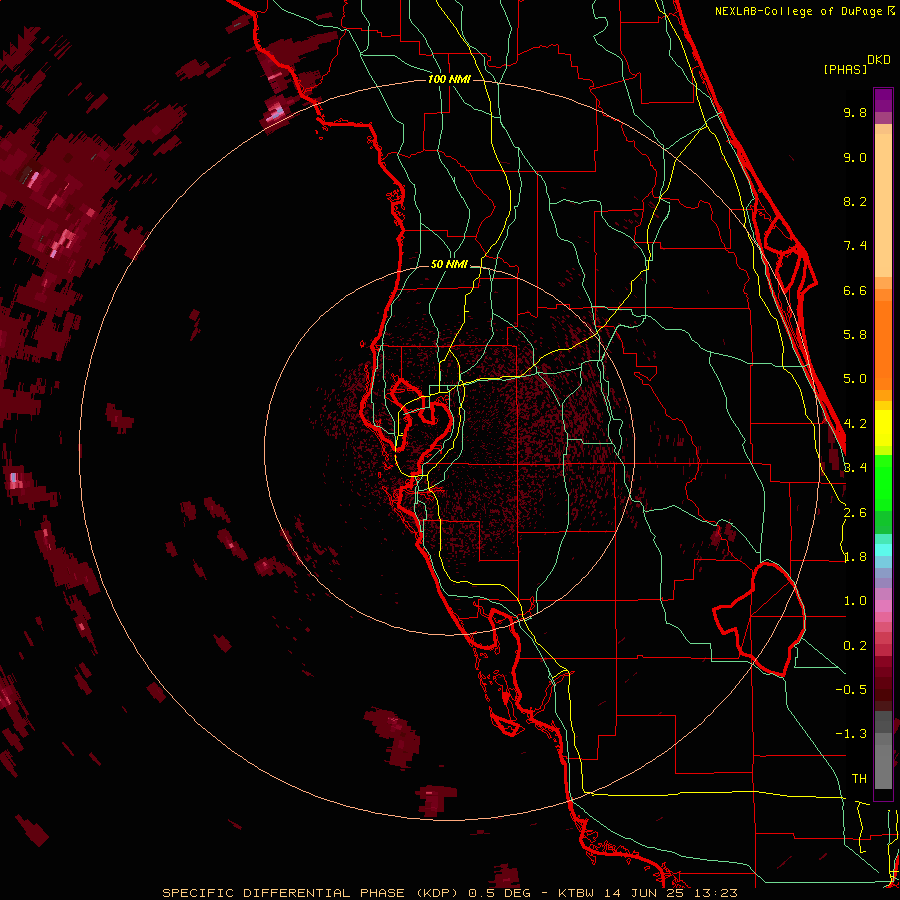Select the 9.0 value on the scale
This screenshot has height=900, width=900.
click(x=855, y=157)
